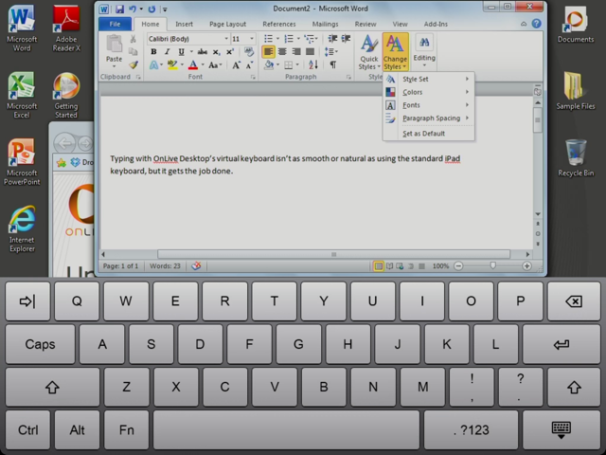Open Internet Explorer desktop shortcut
Image resolution: width=606 pixels, height=455 pixels.
coord(22,229)
